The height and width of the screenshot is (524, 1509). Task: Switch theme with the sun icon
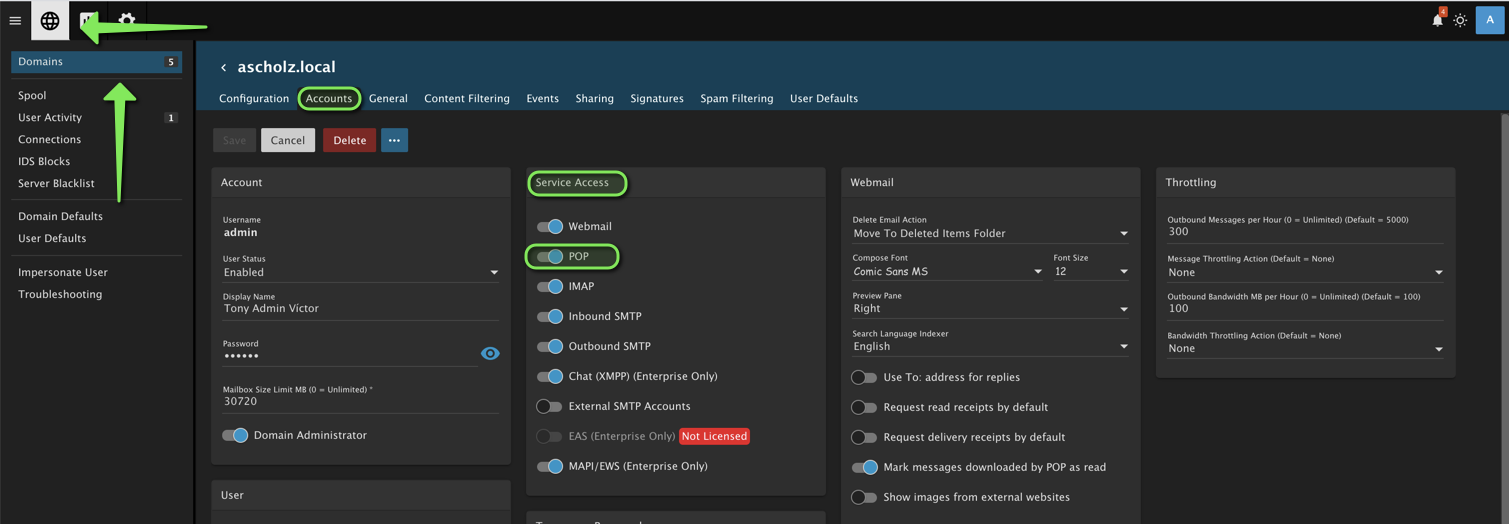[x=1460, y=20]
